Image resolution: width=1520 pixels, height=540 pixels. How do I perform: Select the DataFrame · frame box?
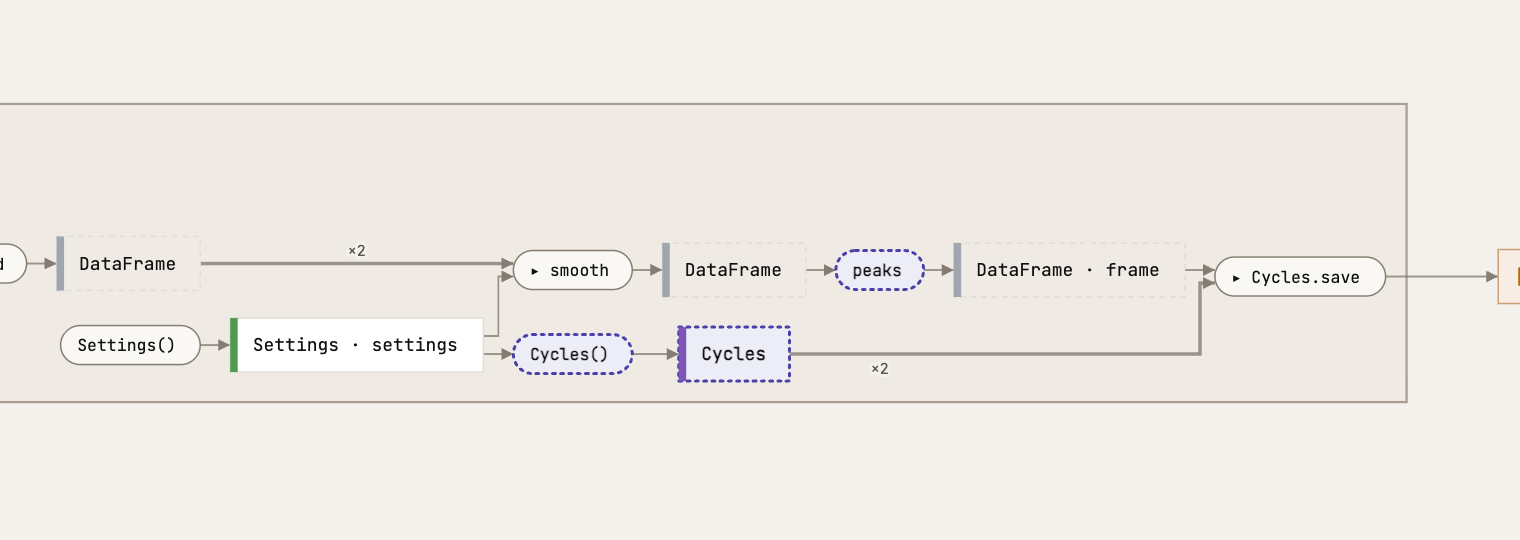(x=1069, y=270)
